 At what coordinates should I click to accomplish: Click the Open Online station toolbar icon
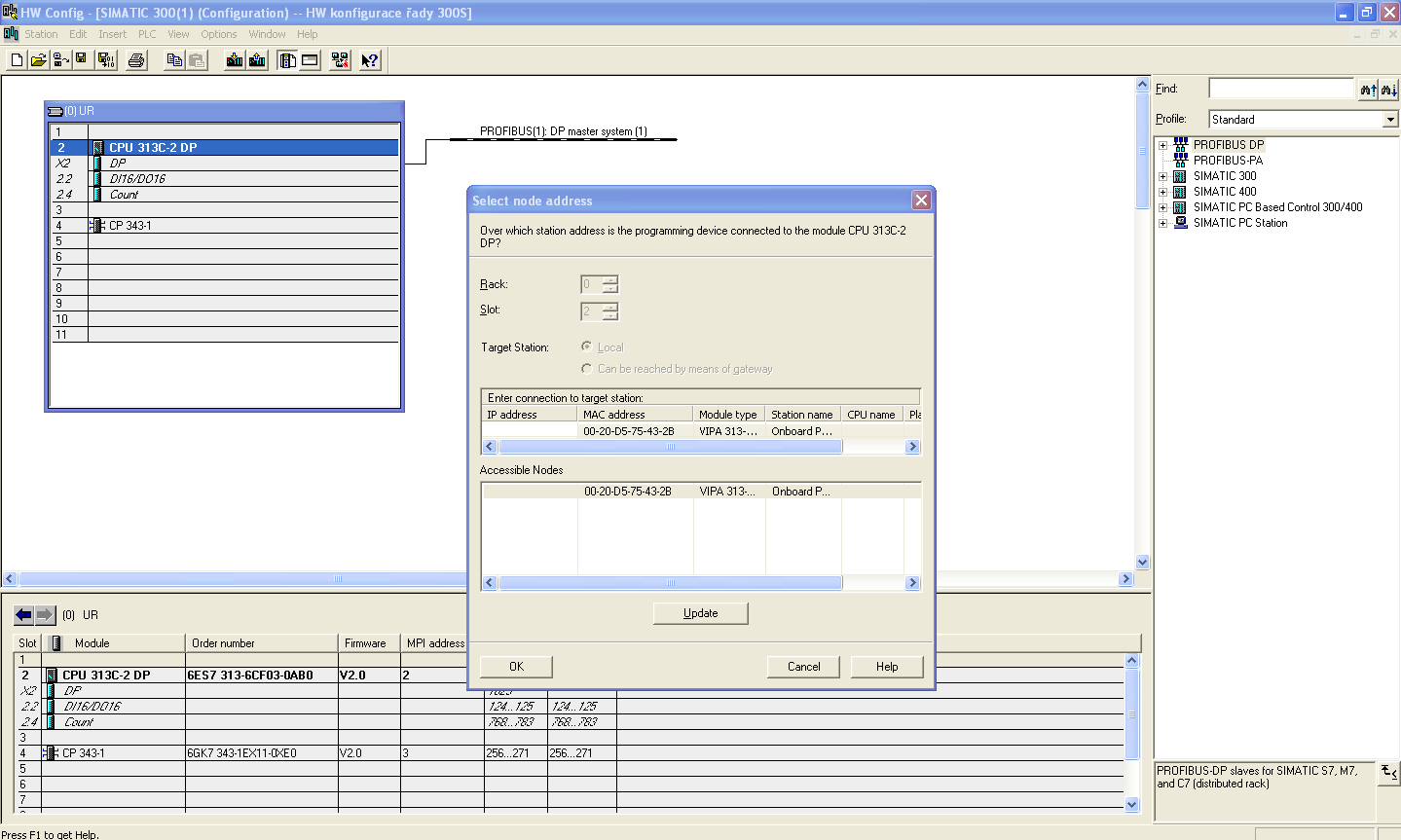click(x=60, y=60)
